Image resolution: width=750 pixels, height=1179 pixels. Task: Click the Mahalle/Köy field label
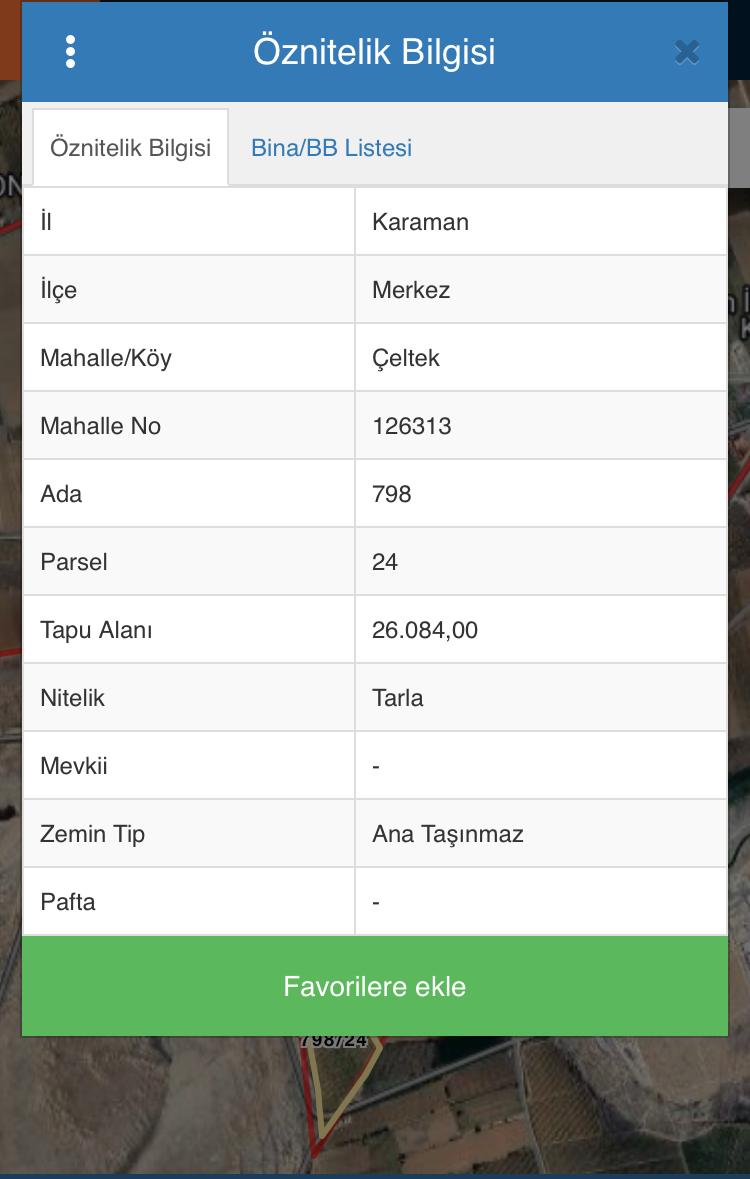(x=106, y=358)
